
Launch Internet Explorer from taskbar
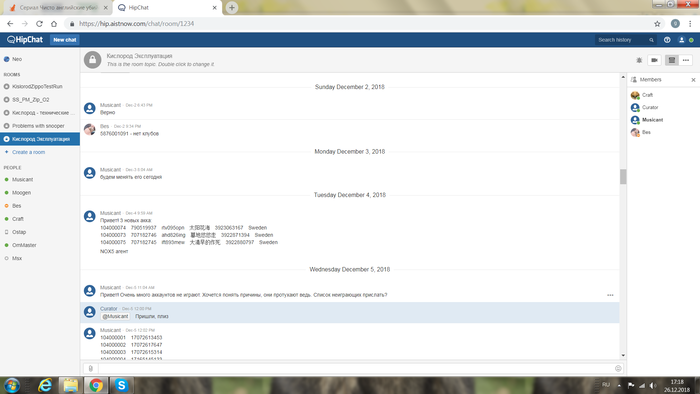click(x=45, y=385)
